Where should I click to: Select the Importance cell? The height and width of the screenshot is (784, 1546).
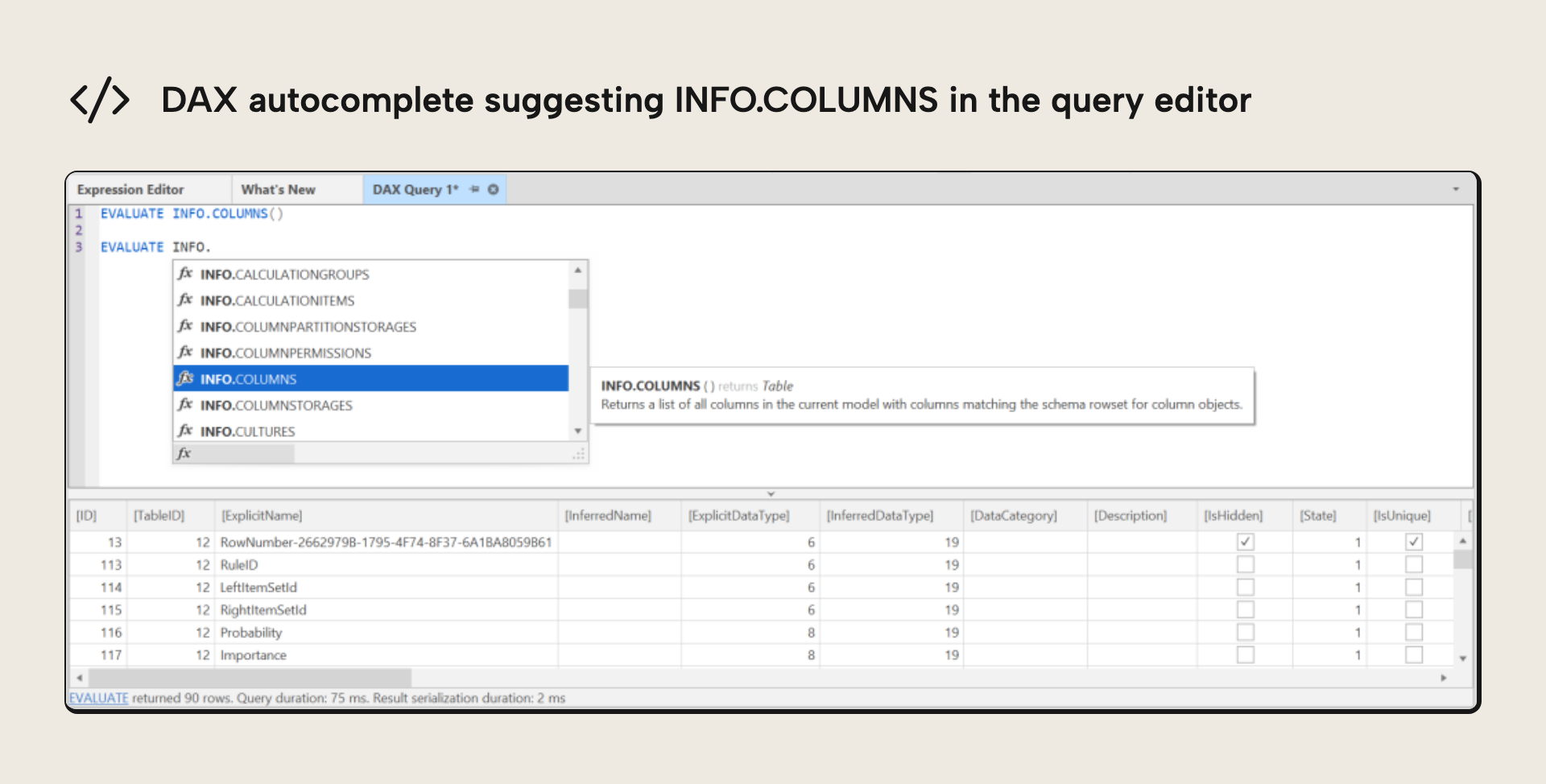(x=386, y=654)
